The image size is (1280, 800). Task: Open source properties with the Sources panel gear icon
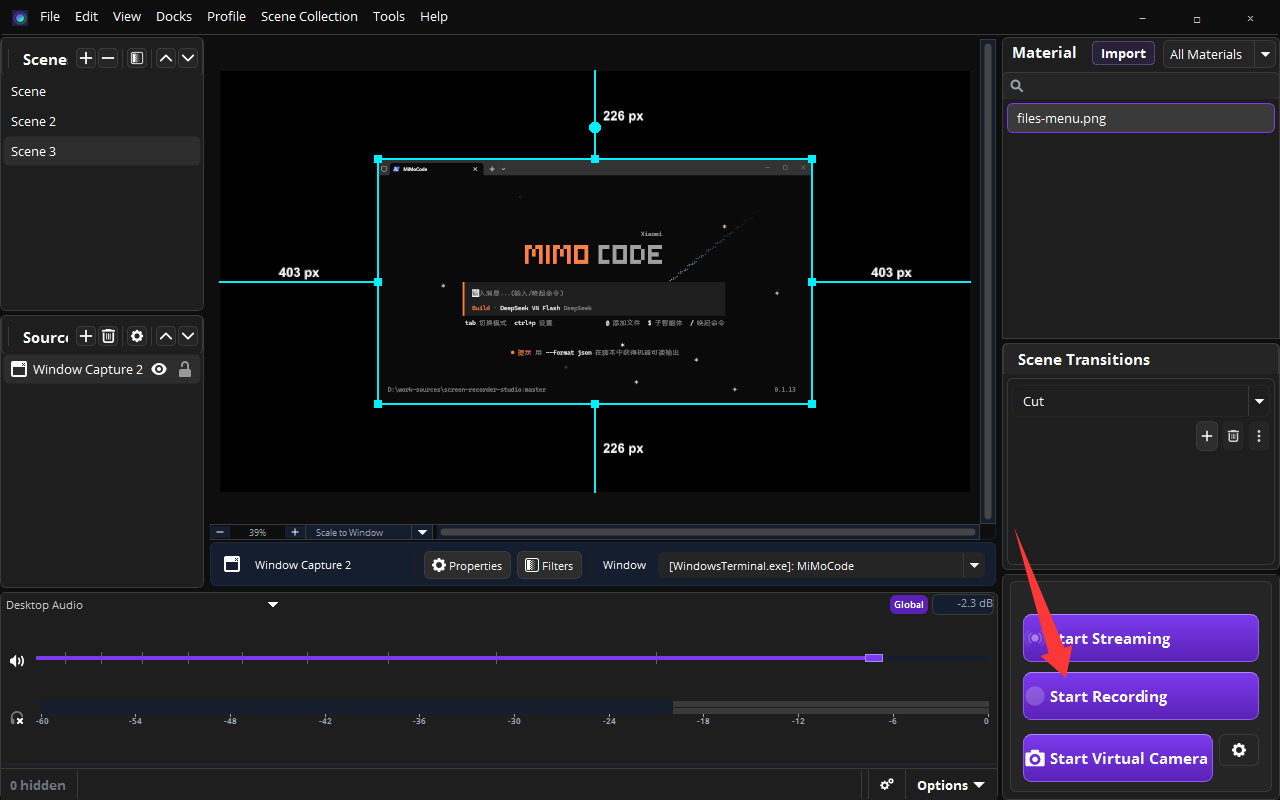[x=137, y=336]
